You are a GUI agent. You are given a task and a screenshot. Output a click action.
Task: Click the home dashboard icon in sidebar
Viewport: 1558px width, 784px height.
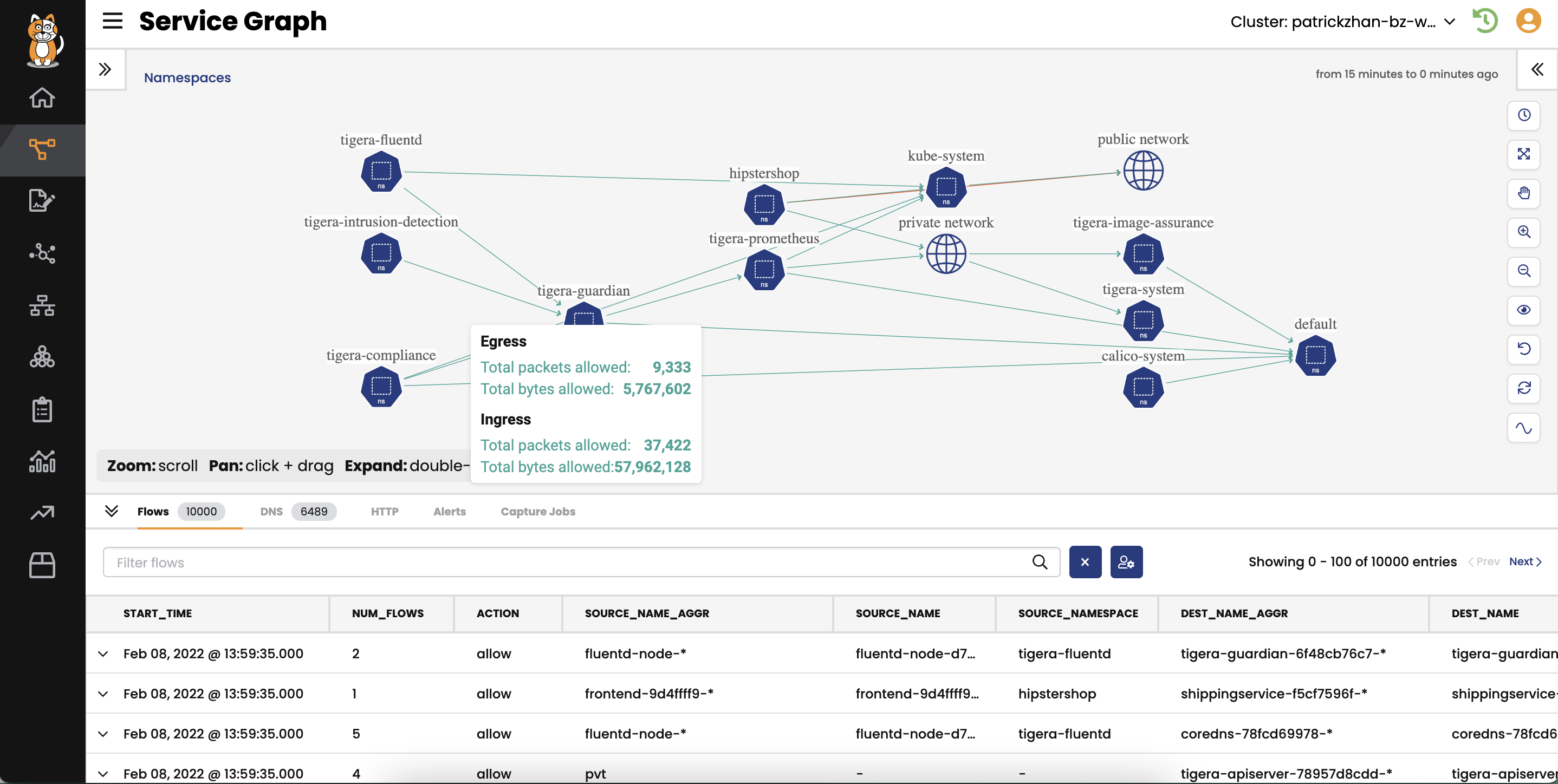point(42,97)
